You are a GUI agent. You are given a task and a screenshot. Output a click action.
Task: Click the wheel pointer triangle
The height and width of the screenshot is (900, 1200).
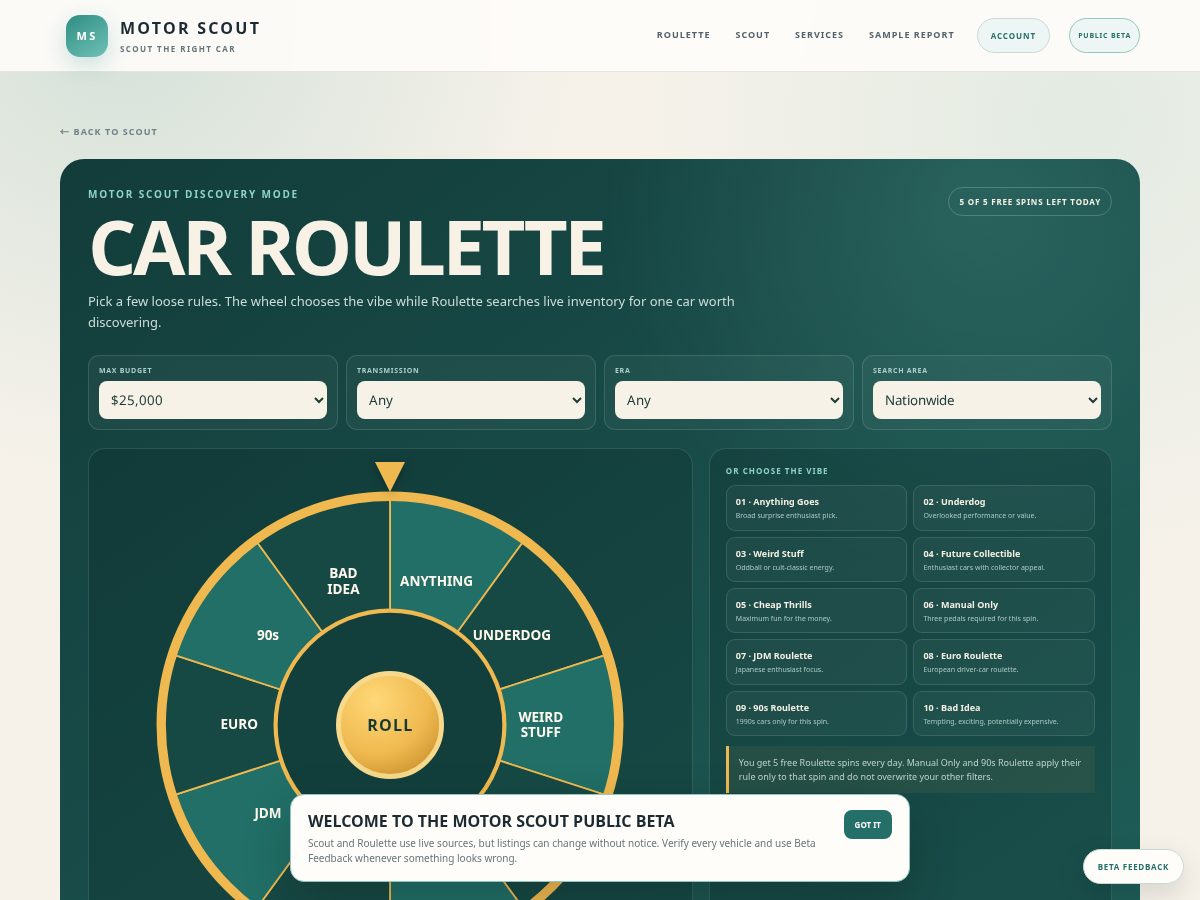(390, 476)
